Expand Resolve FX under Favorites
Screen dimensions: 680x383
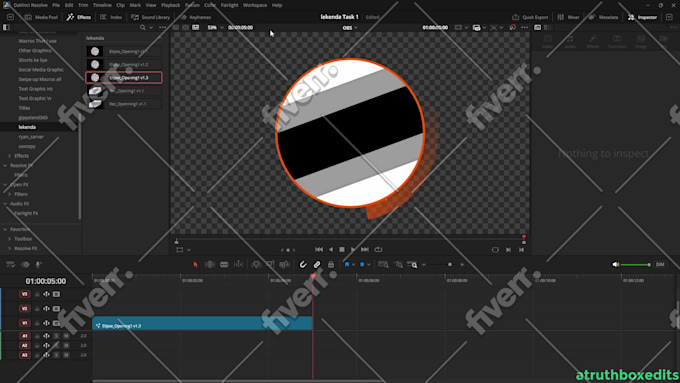coord(10,248)
